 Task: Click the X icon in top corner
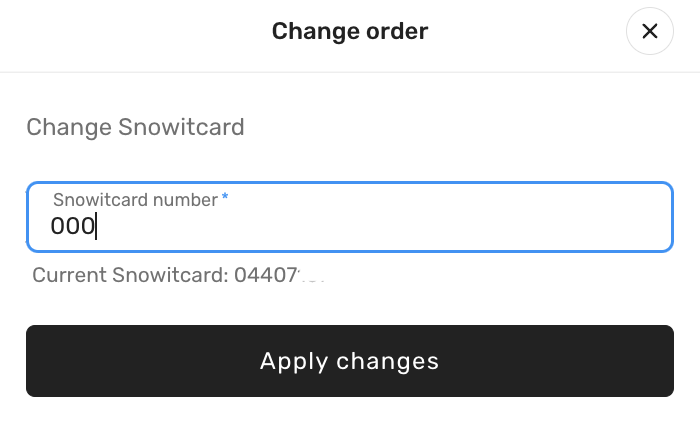pos(650,31)
